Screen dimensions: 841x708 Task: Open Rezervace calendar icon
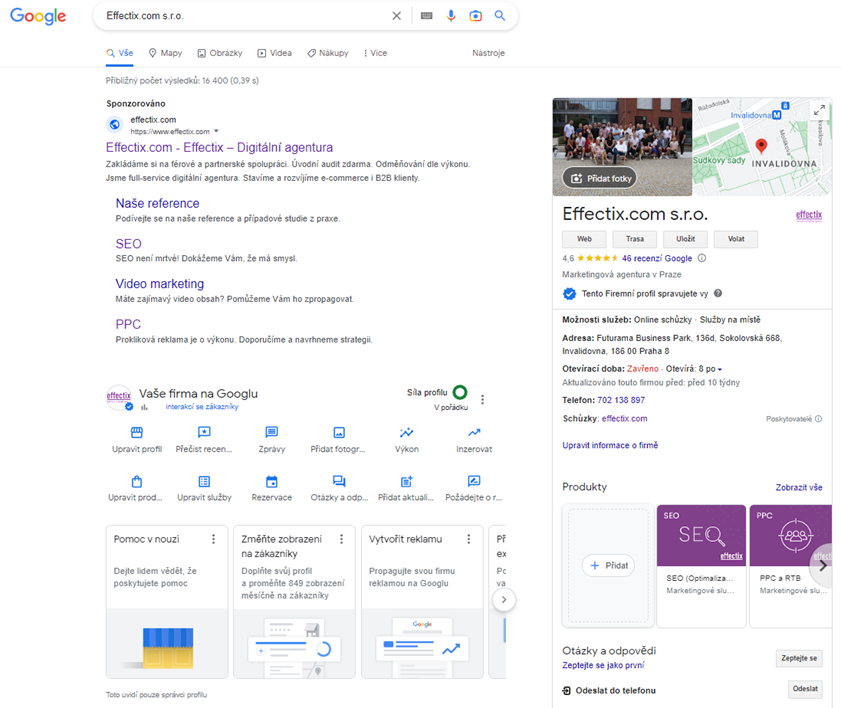pyautogui.click(x=272, y=481)
